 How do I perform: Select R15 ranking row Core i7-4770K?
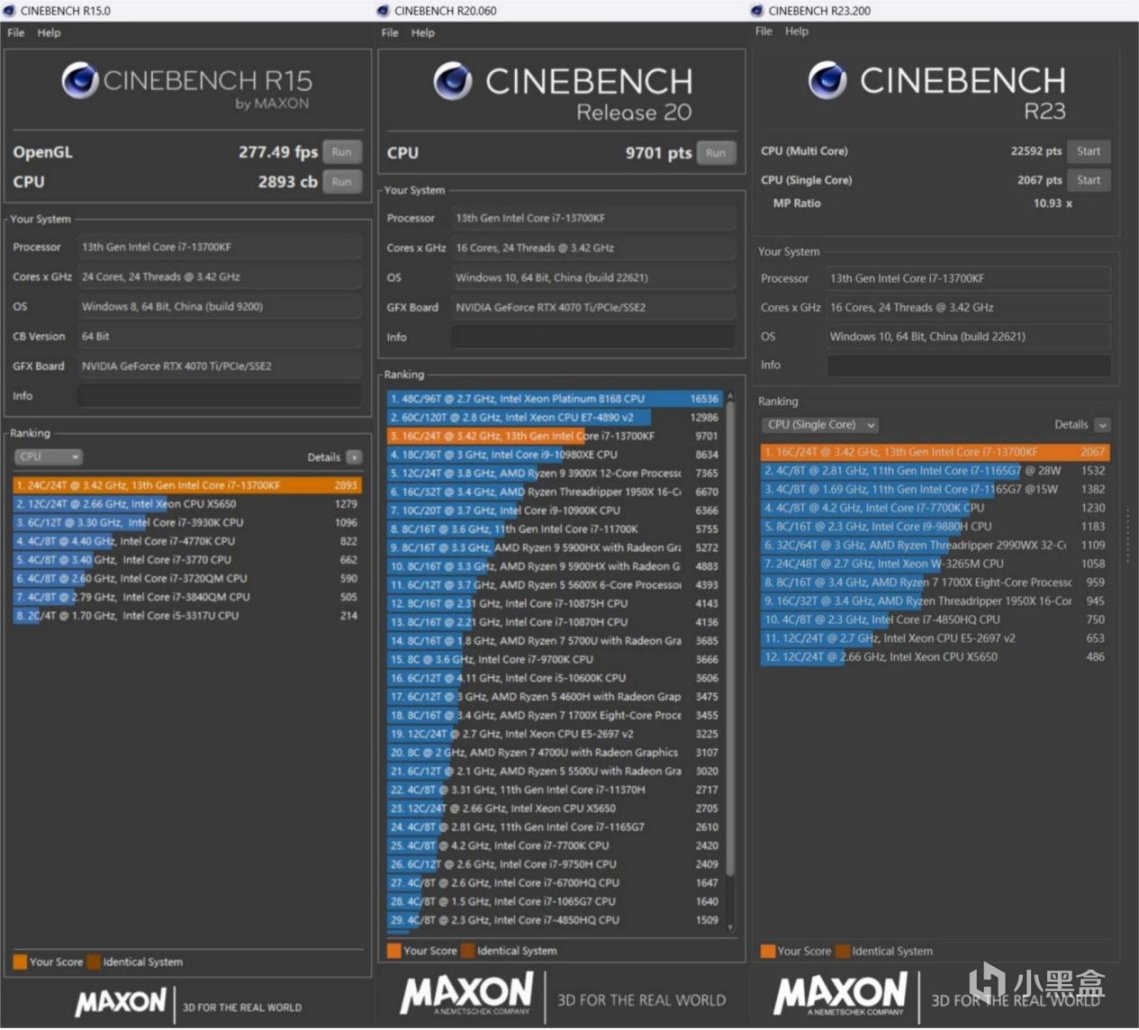(187, 541)
